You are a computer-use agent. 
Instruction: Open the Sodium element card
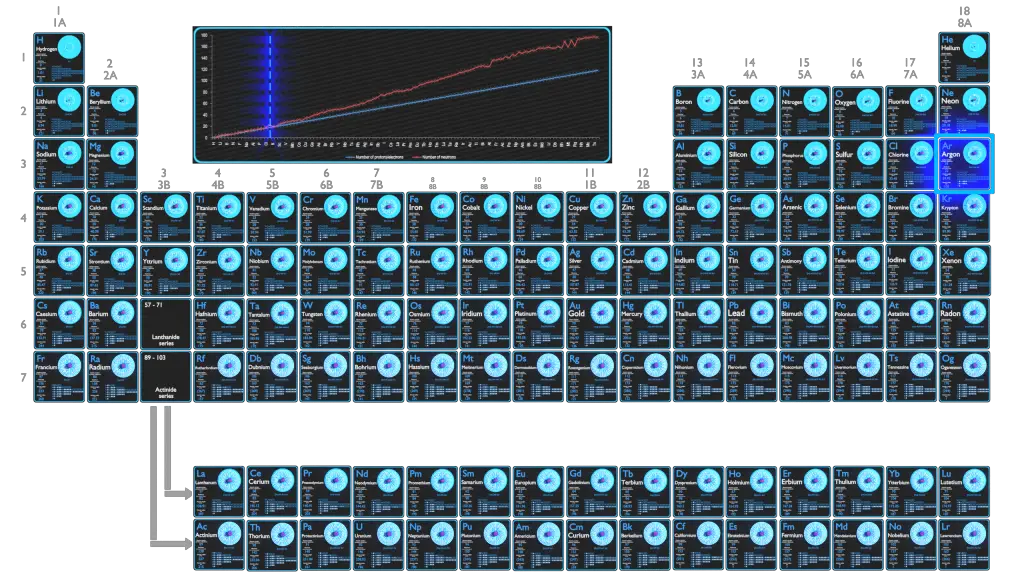pos(58,162)
